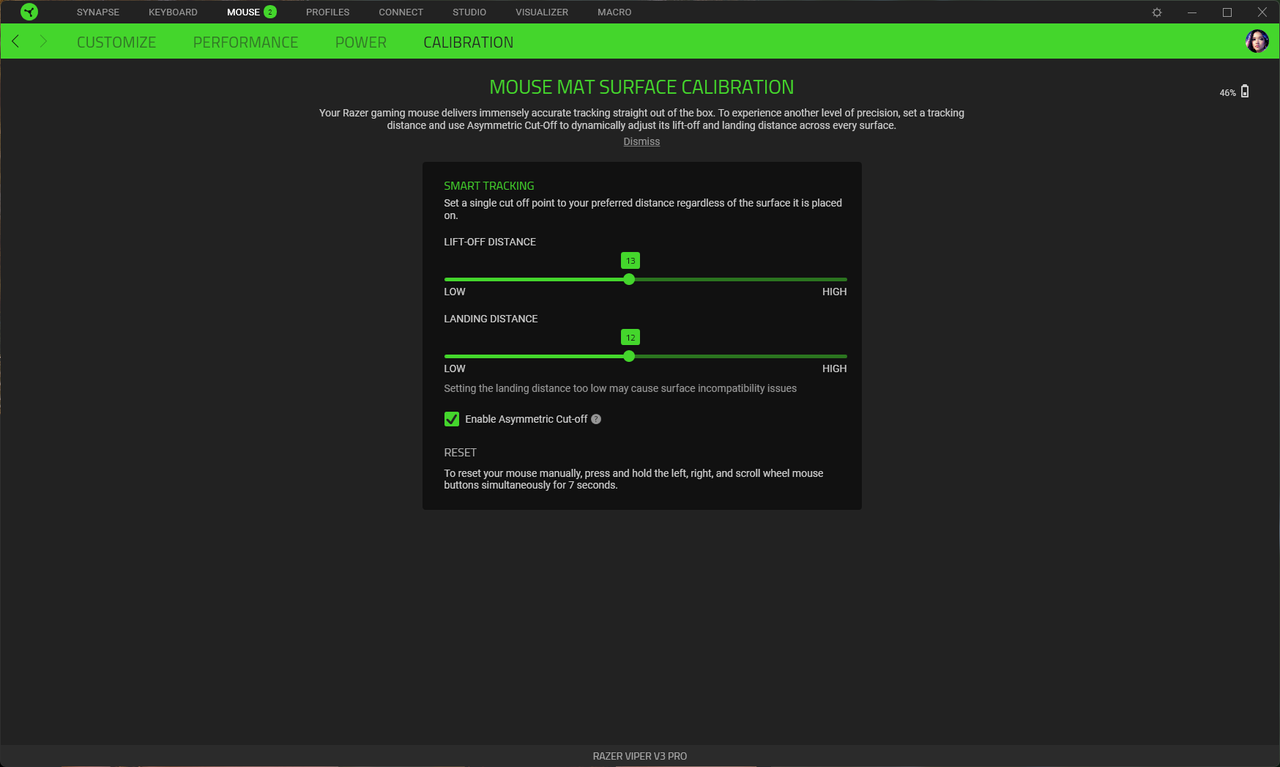
Task: Show Asymmetric Cut-off help tooltip icon
Action: pyautogui.click(x=596, y=419)
